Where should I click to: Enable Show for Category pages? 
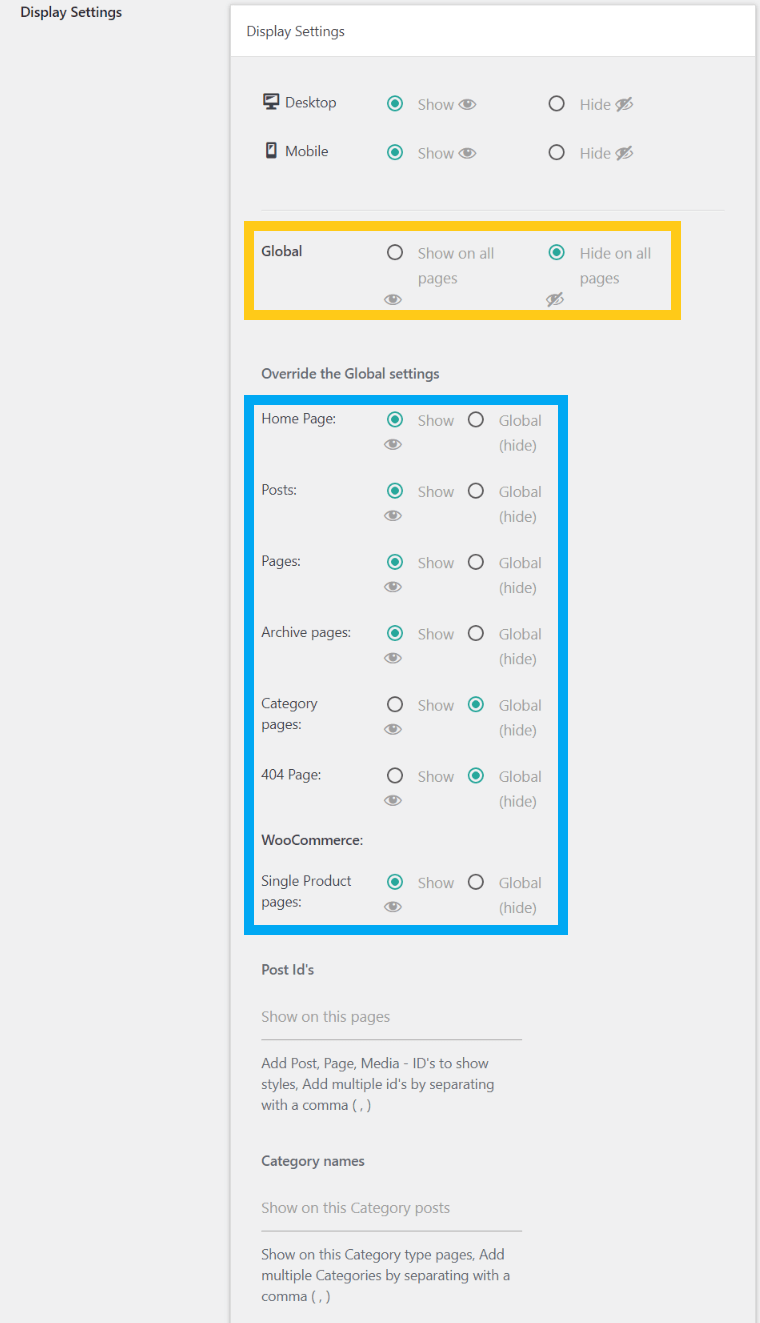click(x=395, y=705)
